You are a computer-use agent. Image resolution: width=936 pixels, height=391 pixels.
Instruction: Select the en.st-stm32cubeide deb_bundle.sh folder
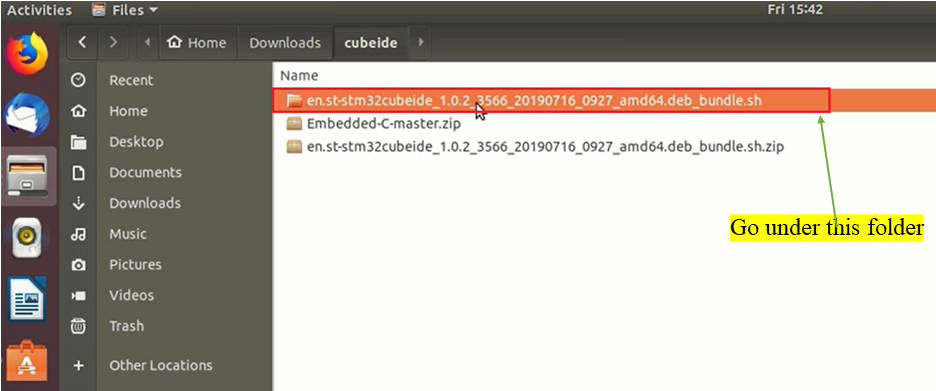(604, 100)
